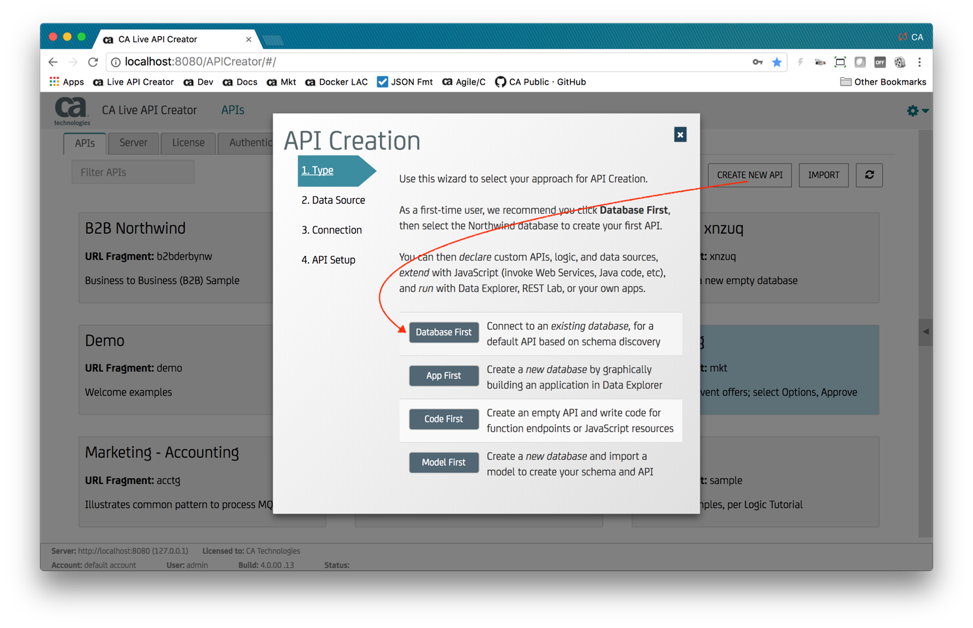Choose the App First option
The image size is (973, 628).
point(444,376)
